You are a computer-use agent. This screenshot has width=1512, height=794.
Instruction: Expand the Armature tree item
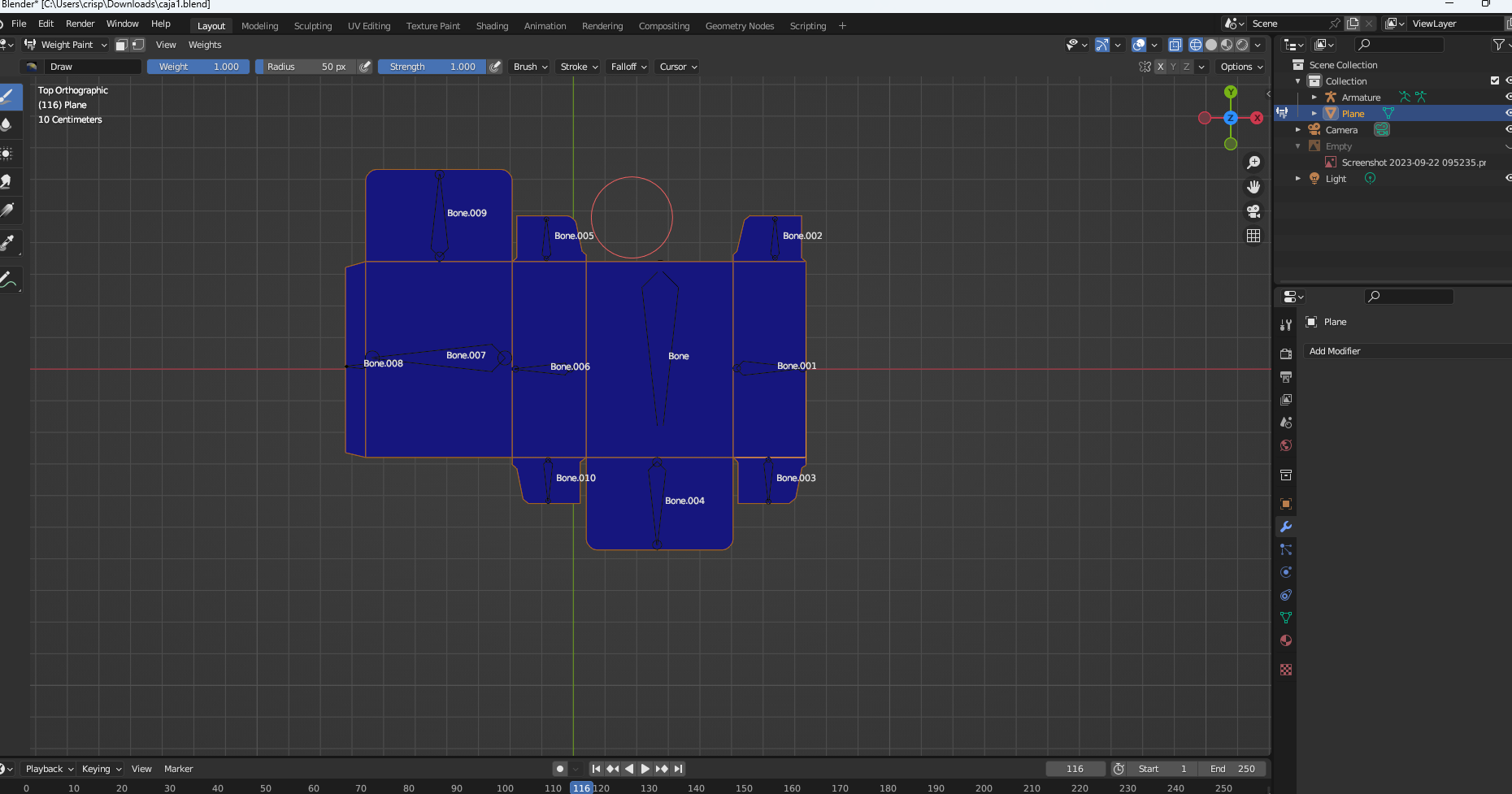pos(1314,97)
